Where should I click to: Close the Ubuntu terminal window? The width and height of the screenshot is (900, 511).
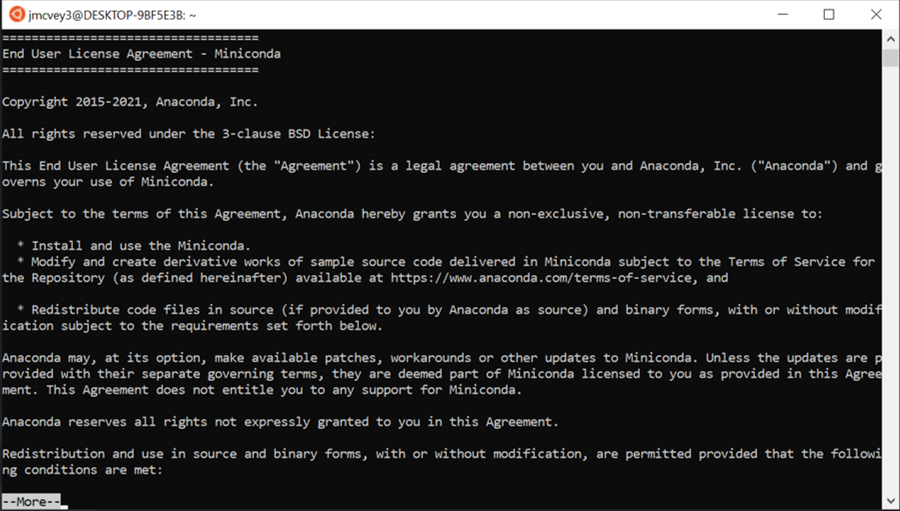(876, 14)
